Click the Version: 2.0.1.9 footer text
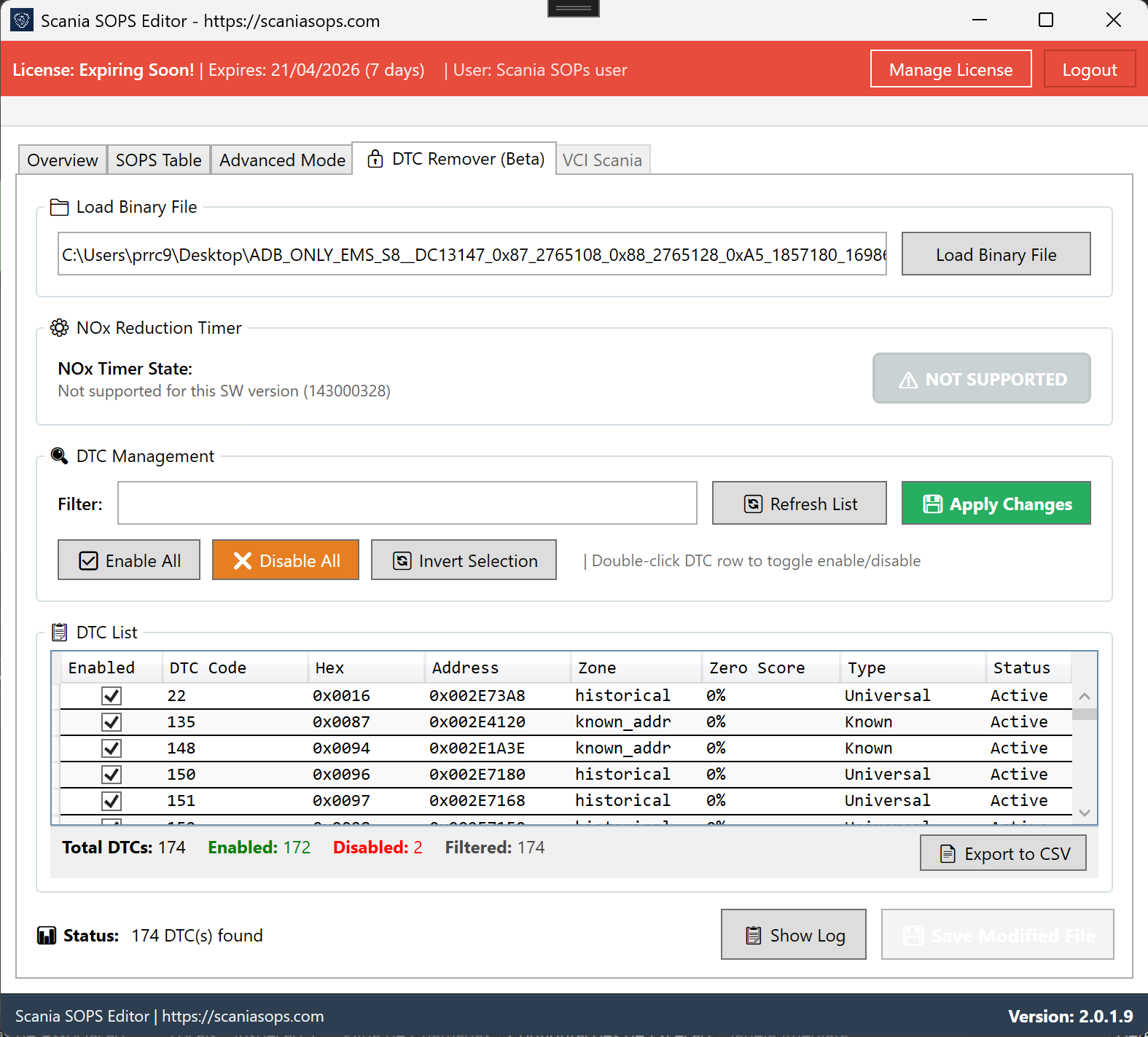1148x1037 pixels. click(1071, 1017)
